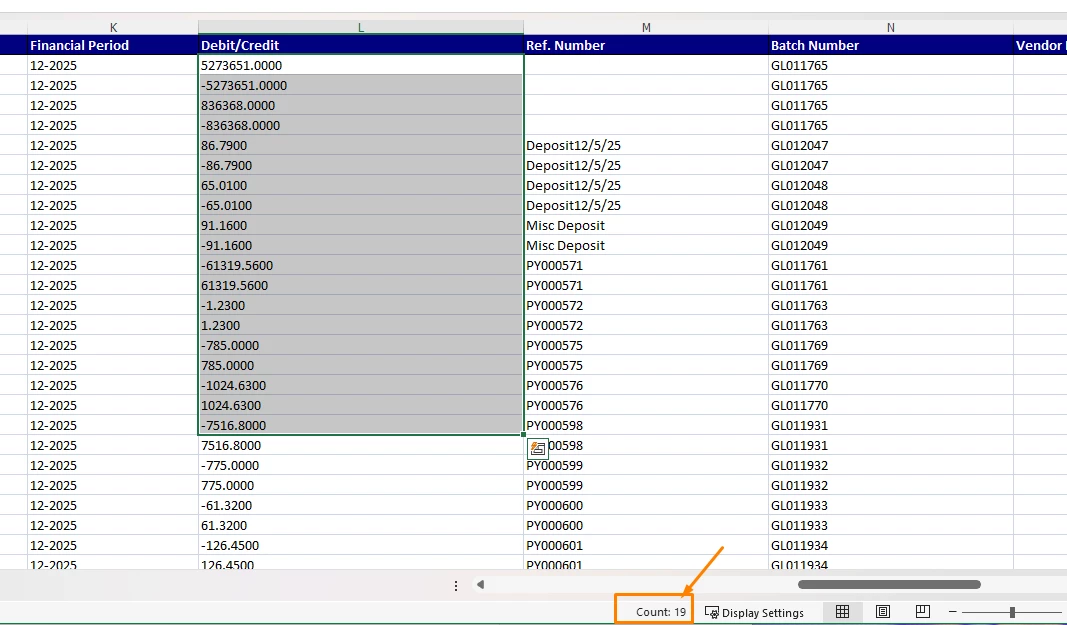Switch to Normal view in status bar
This screenshot has height=625, width=1067.
pos(842,611)
